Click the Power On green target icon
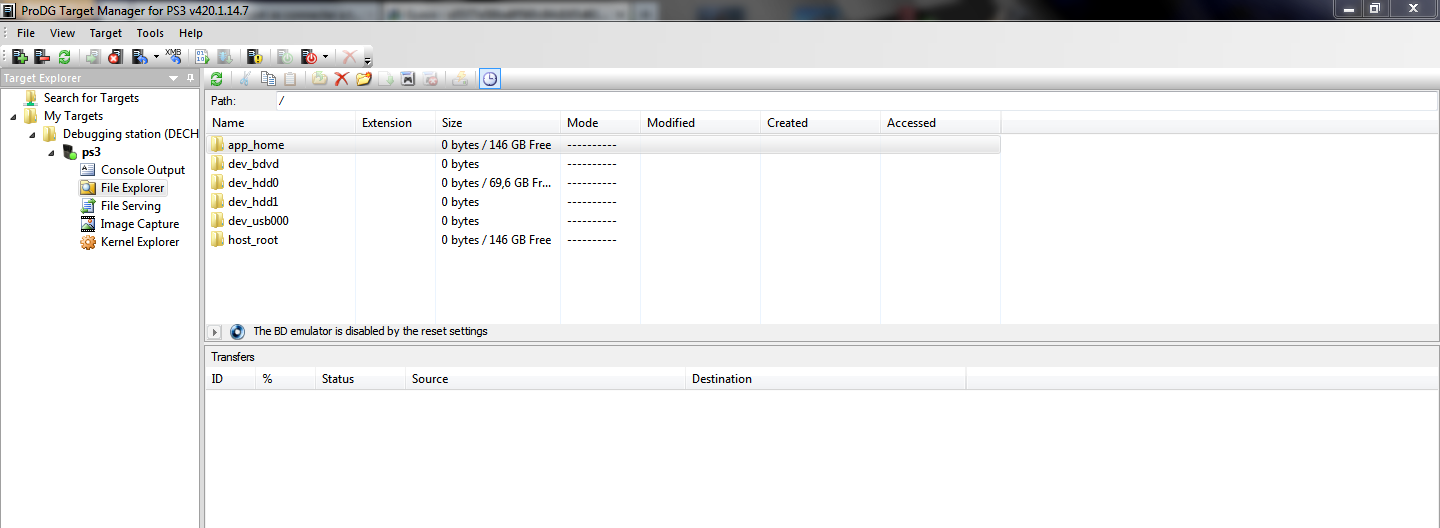The image size is (1440, 528). pos(285,57)
